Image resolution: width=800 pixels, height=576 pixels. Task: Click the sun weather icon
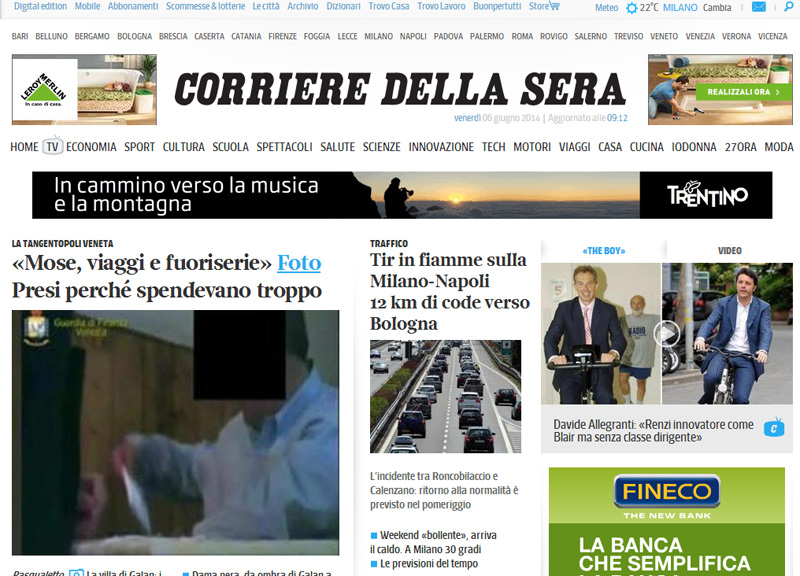[631, 8]
